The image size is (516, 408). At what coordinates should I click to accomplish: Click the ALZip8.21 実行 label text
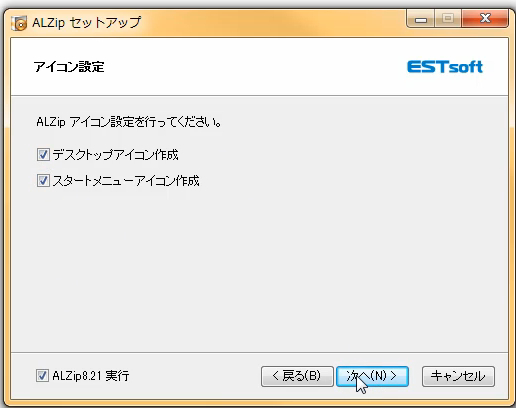pos(91,376)
